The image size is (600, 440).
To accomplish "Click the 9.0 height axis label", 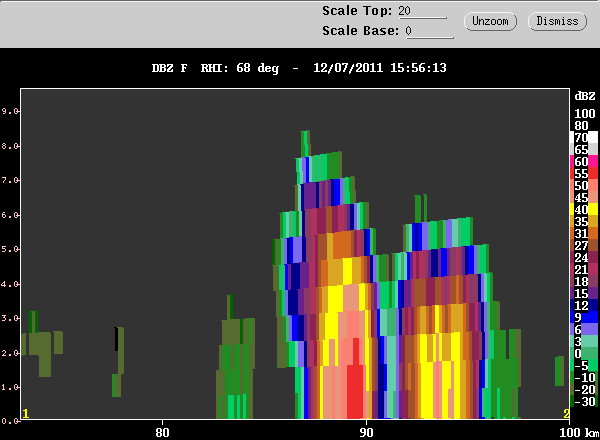I will [x=10, y=111].
